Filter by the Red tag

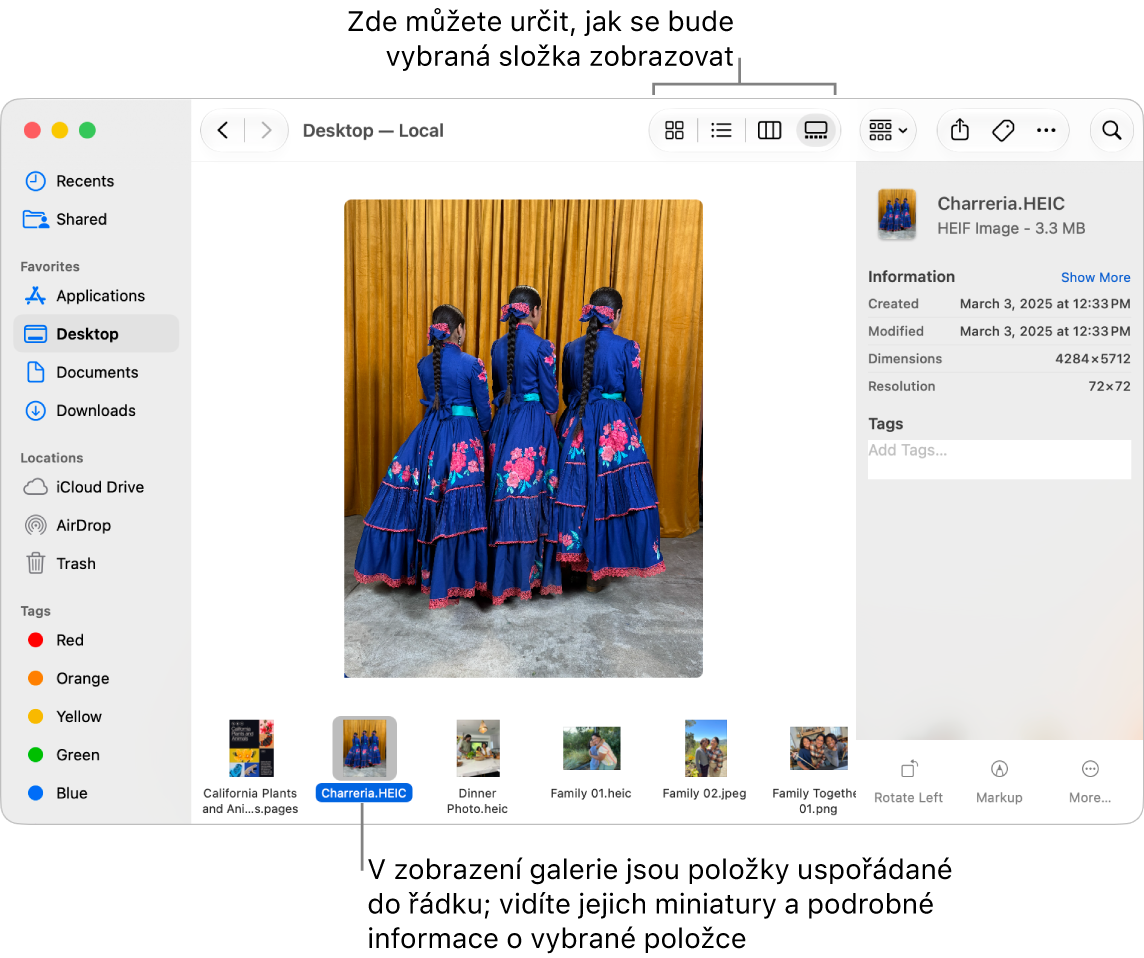(96, 640)
